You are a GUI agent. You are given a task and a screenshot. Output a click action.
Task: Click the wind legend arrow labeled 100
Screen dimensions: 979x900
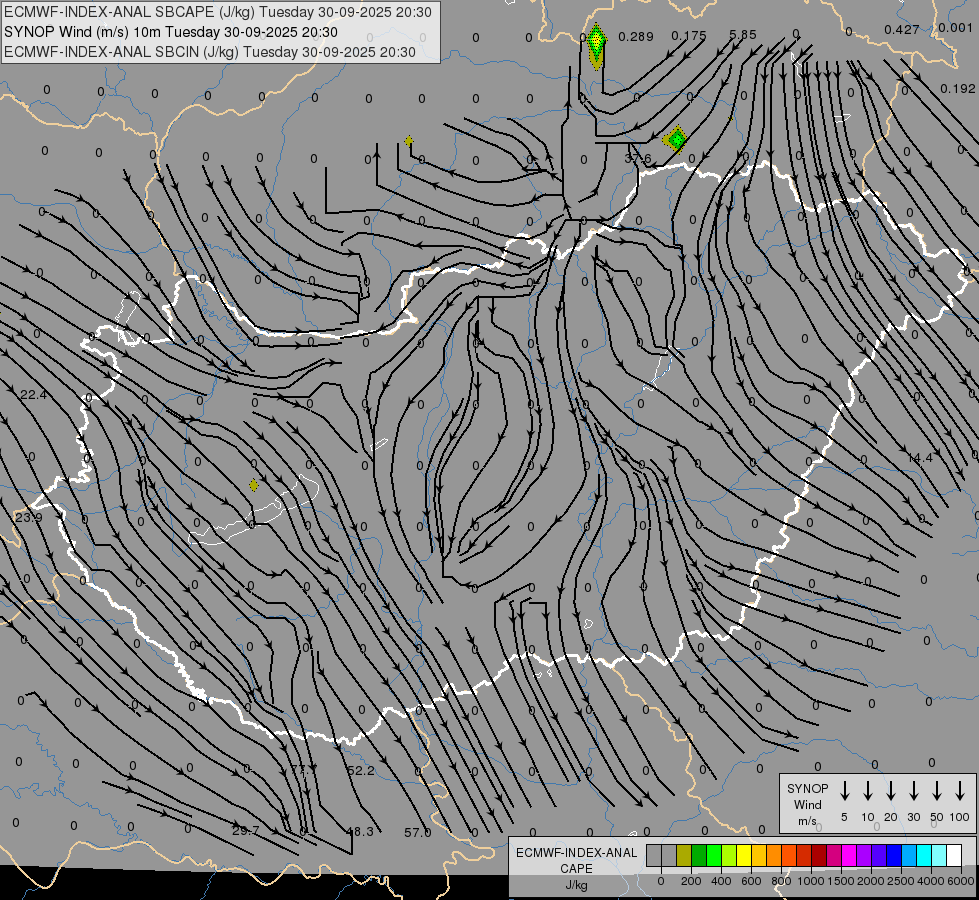click(x=960, y=791)
